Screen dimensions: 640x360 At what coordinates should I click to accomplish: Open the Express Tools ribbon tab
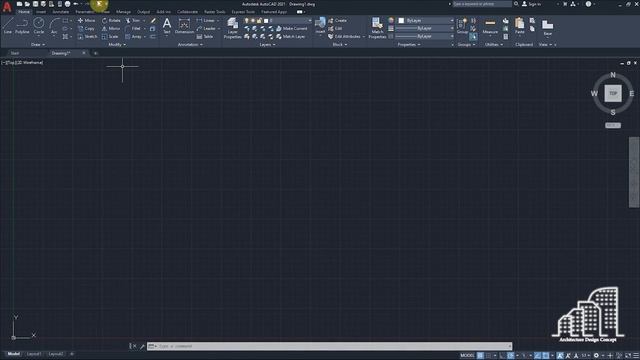point(243,12)
